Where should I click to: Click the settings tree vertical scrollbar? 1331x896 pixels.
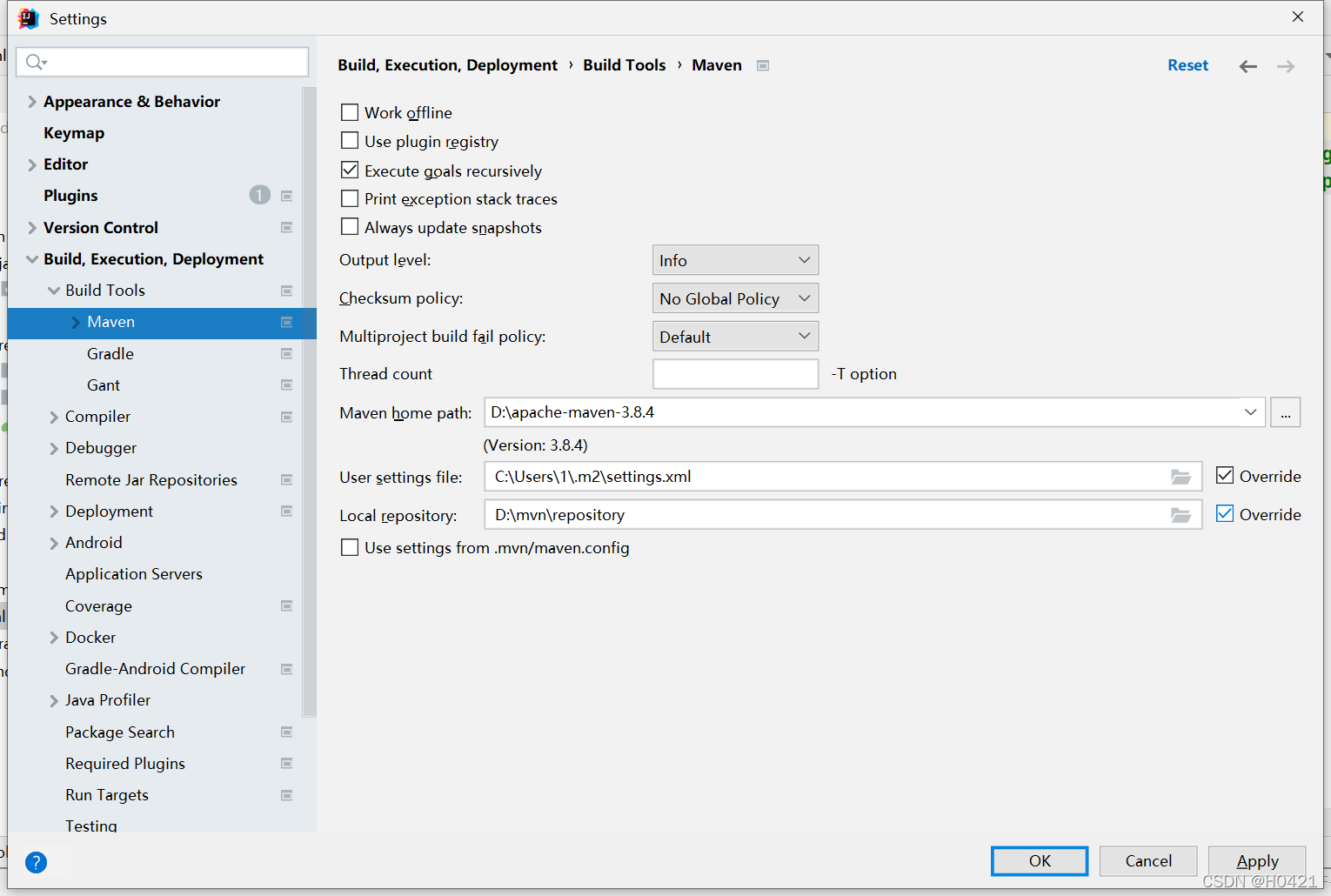(310, 400)
